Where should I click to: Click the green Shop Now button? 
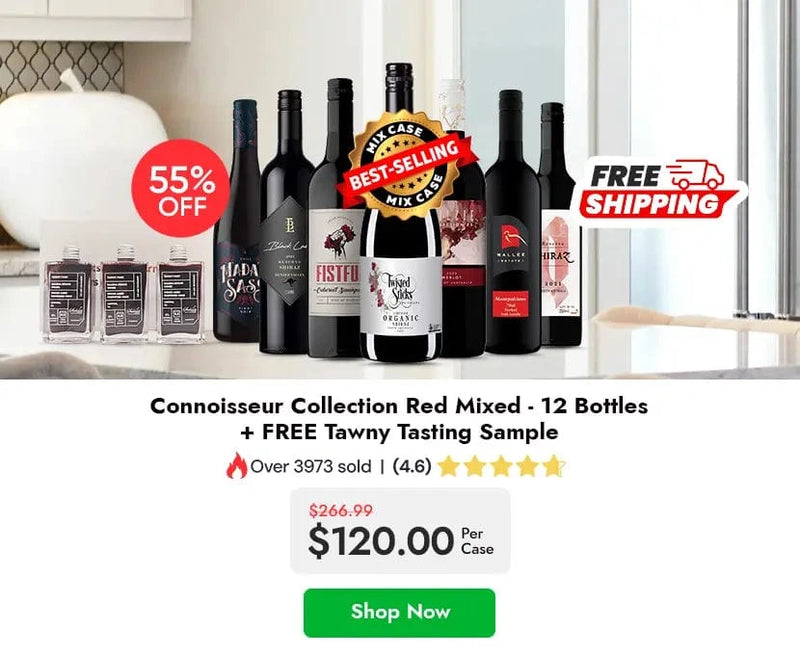[399, 613]
